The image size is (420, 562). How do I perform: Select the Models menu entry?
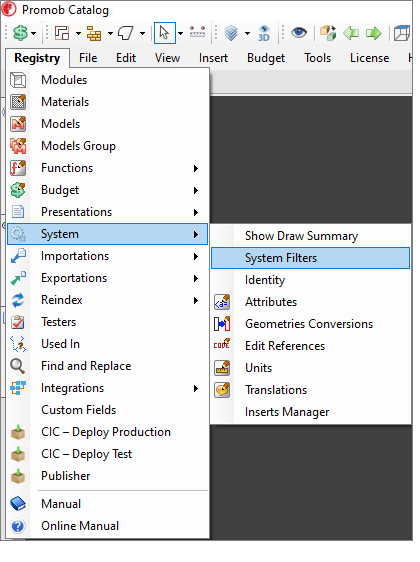tap(108, 124)
